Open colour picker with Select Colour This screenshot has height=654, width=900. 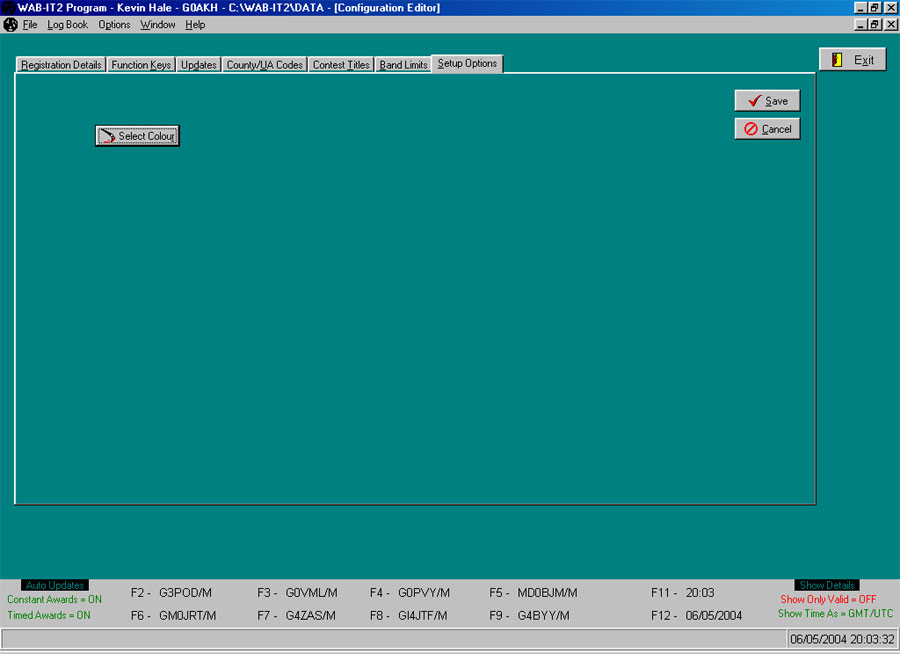point(137,134)
